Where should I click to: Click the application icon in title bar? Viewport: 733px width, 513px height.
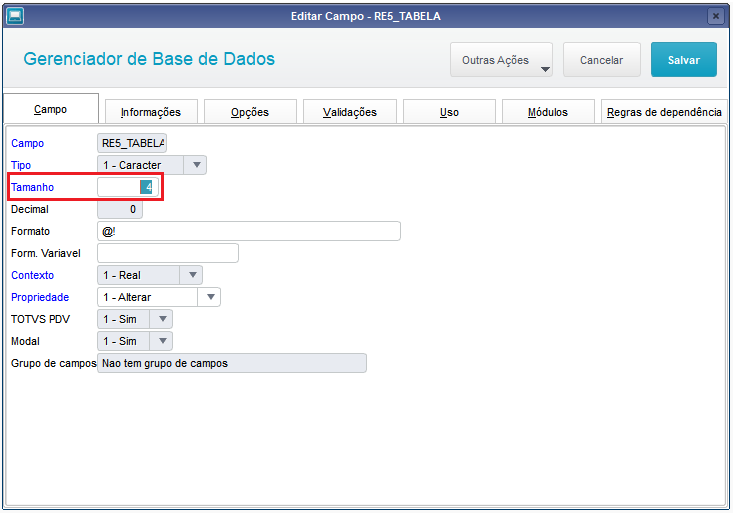point(15,16)
